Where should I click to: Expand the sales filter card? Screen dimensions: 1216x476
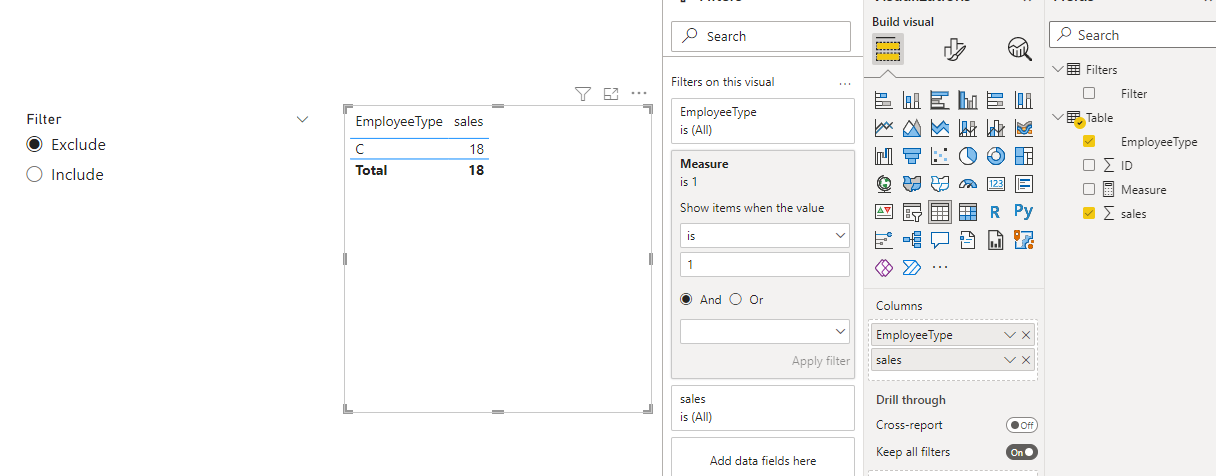763,408
